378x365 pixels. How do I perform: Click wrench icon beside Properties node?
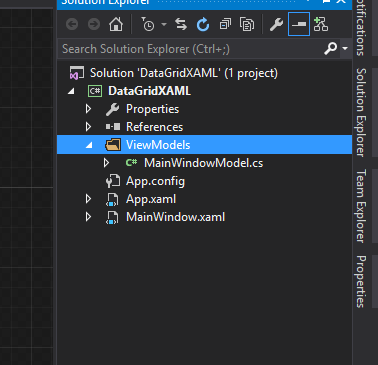point(113,109)
